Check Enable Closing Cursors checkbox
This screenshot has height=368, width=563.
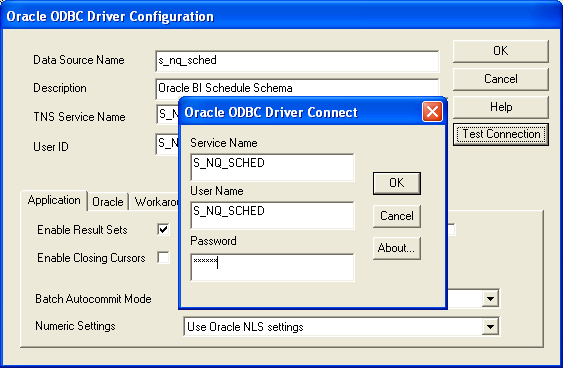tap(163, 257)
